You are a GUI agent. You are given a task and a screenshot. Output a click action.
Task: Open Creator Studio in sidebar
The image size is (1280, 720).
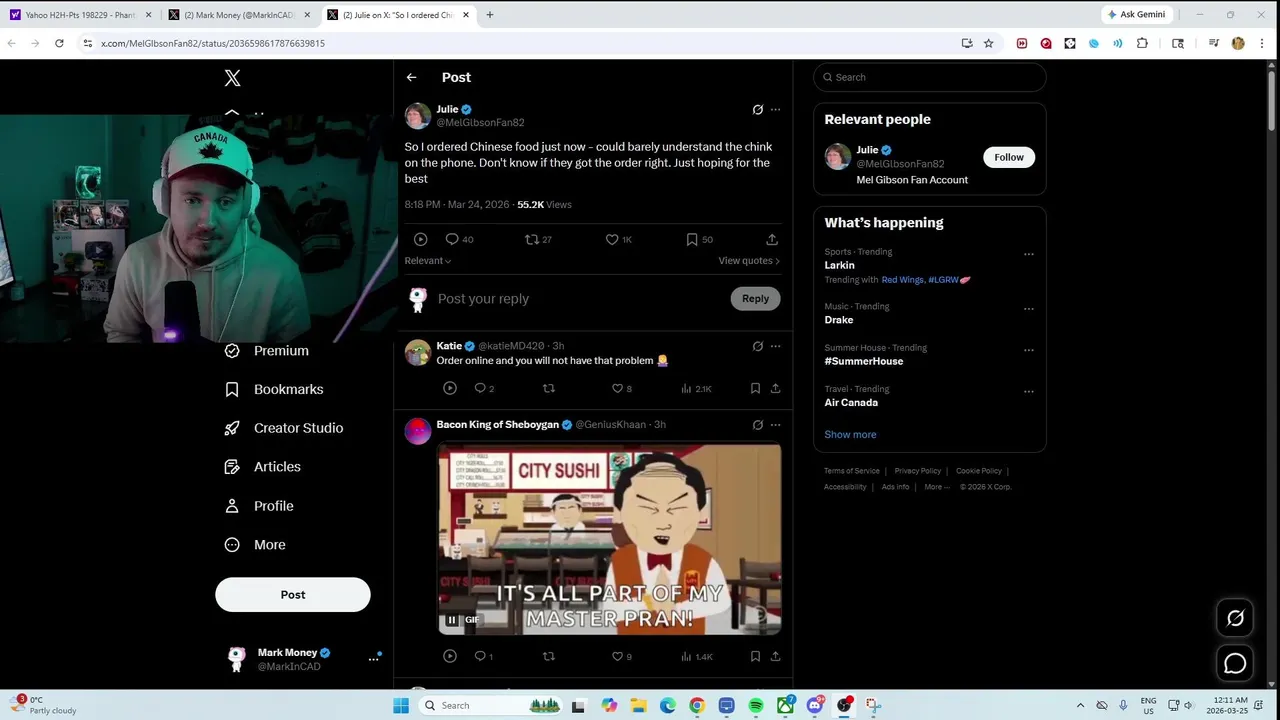pos(284,428)
